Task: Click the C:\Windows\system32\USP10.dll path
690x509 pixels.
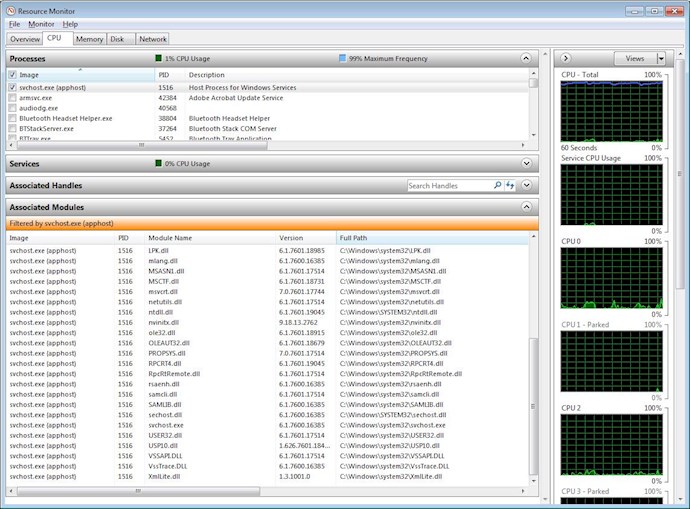Action: tap(389, 446)
